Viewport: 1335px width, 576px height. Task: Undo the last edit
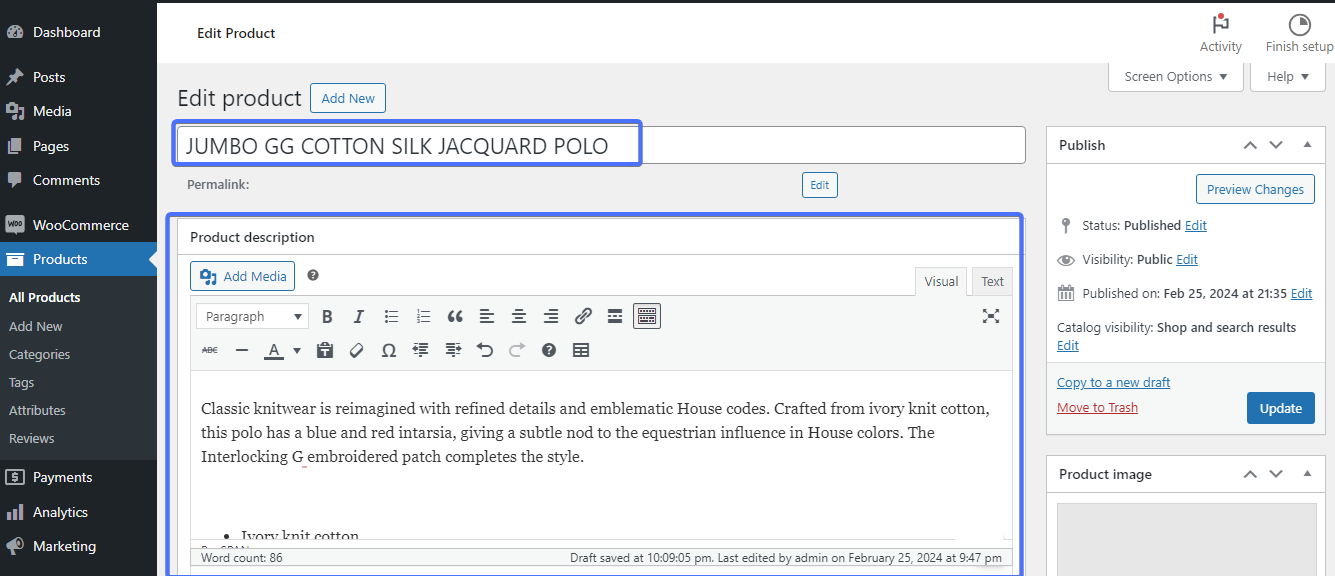pos(485,350)
